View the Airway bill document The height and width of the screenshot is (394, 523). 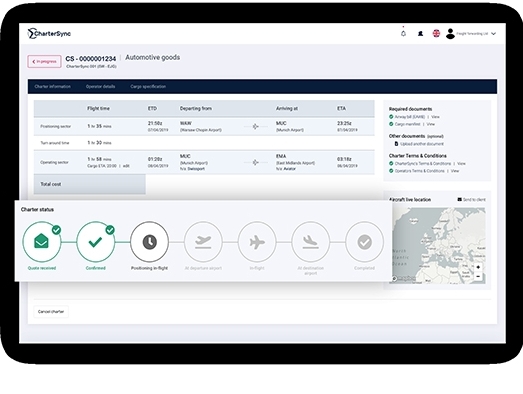point(435,117)
